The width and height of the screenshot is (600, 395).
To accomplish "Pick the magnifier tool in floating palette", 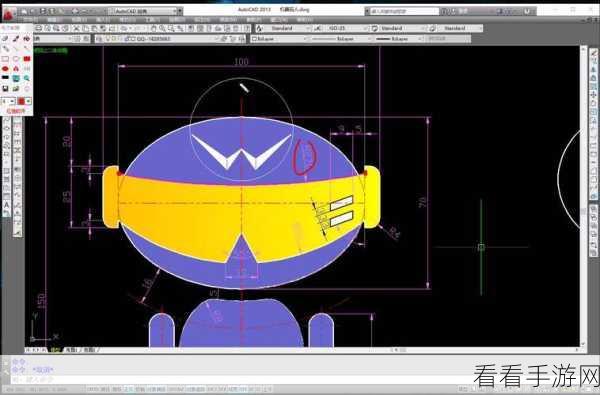I will click(26, 78).
